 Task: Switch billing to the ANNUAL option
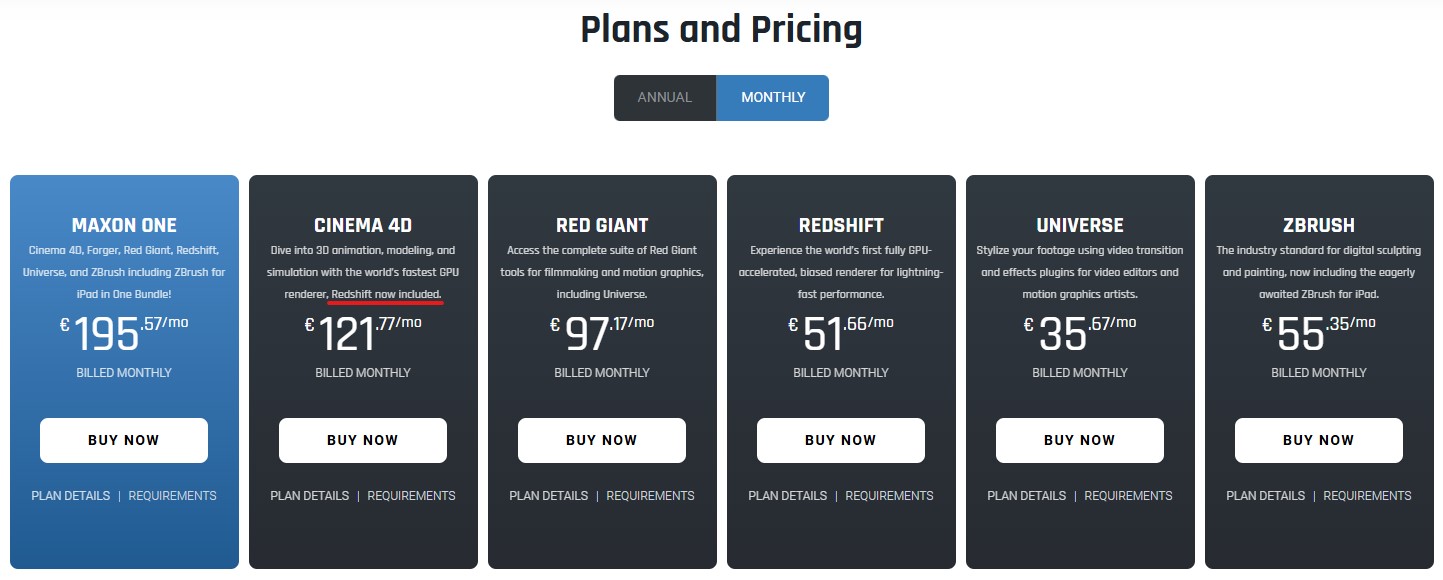(665, 98)
